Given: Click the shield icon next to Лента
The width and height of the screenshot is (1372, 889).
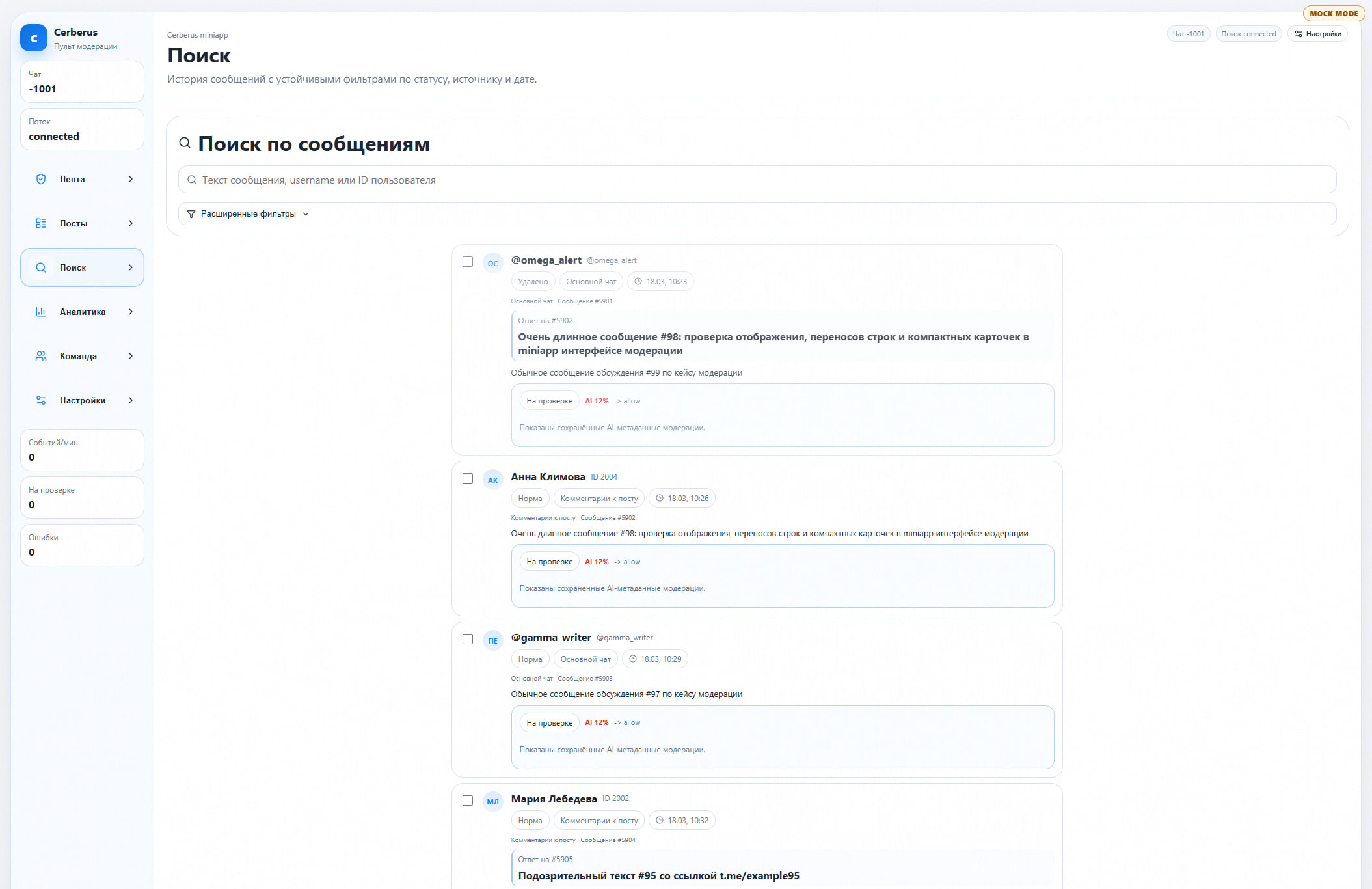Looking at the screenshot, I should [41, 179].
